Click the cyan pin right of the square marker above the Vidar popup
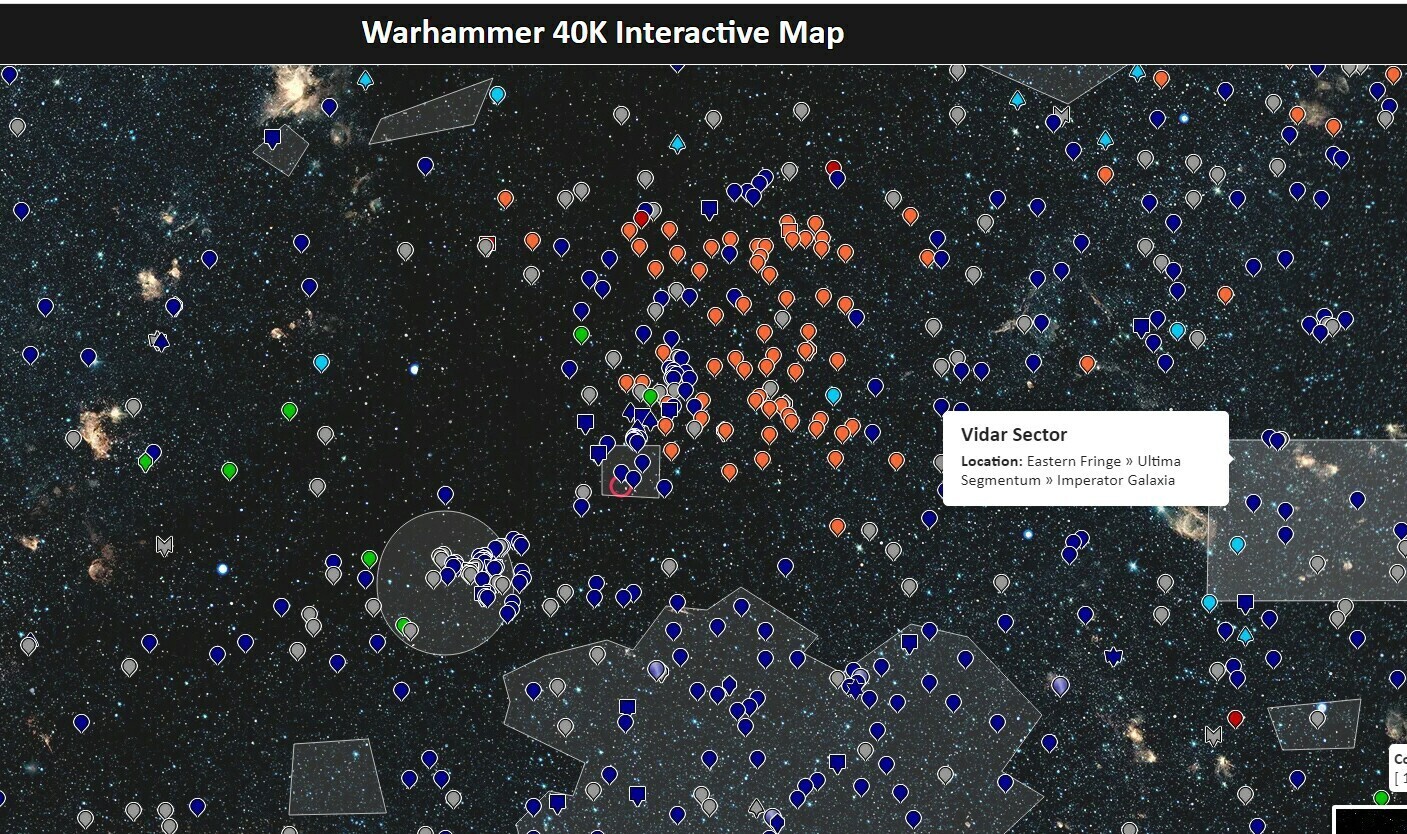Screen dimensions: 1407x834 (x=1177, y=330)
